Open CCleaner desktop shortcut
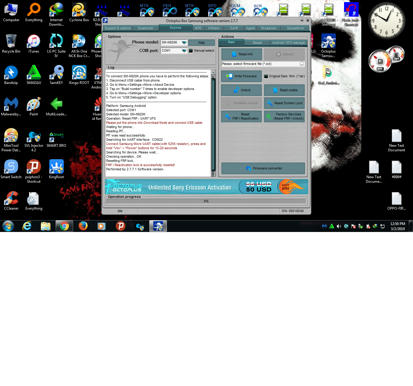The width and height of the screenshot is (413, 386). click(11, 201)
